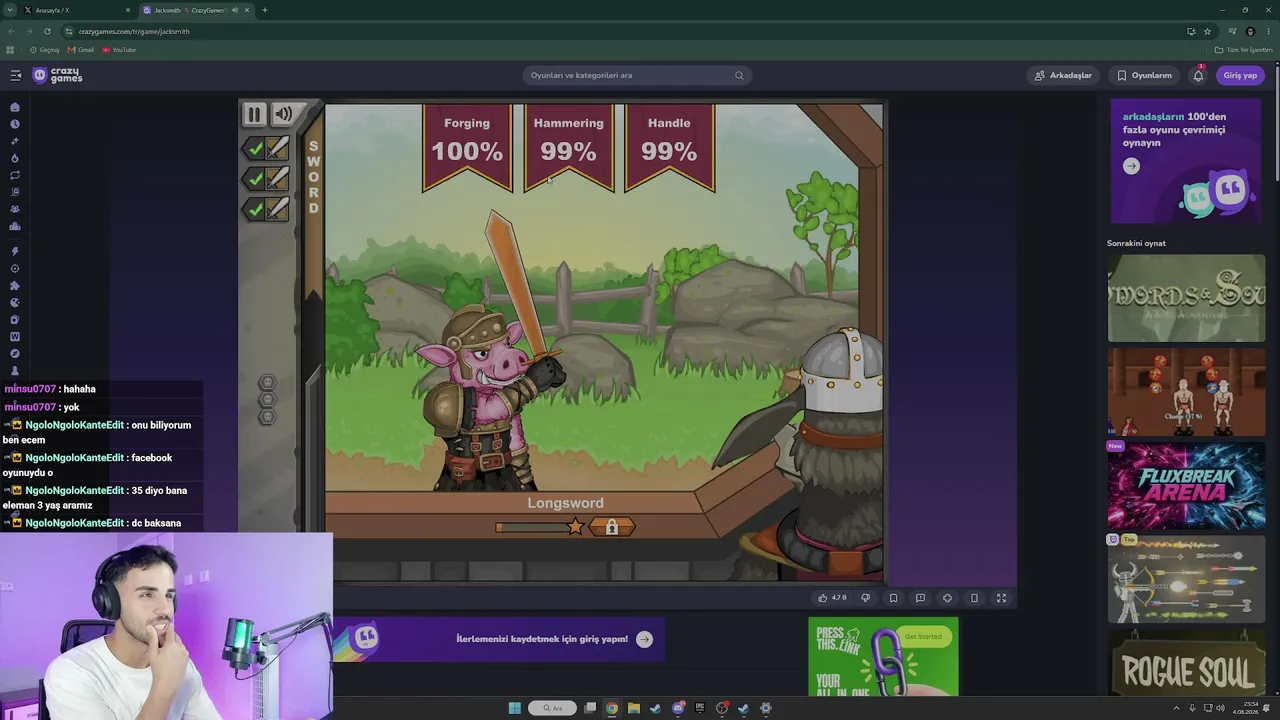Screen dimensions: 1280x720
Task: Open the taskbar clock and date
Action: pyautogui.click(x=1246, y=708)
